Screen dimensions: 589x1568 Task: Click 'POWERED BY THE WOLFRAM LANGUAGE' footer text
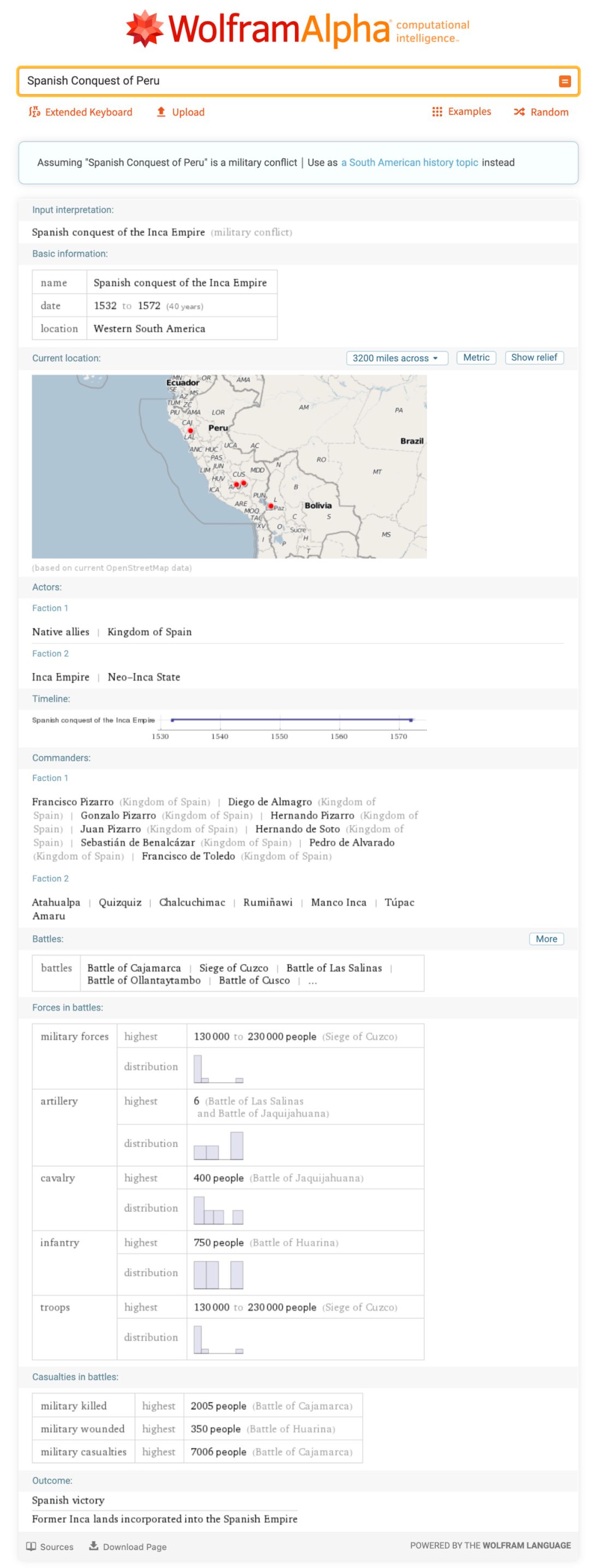coord(490,1546)
